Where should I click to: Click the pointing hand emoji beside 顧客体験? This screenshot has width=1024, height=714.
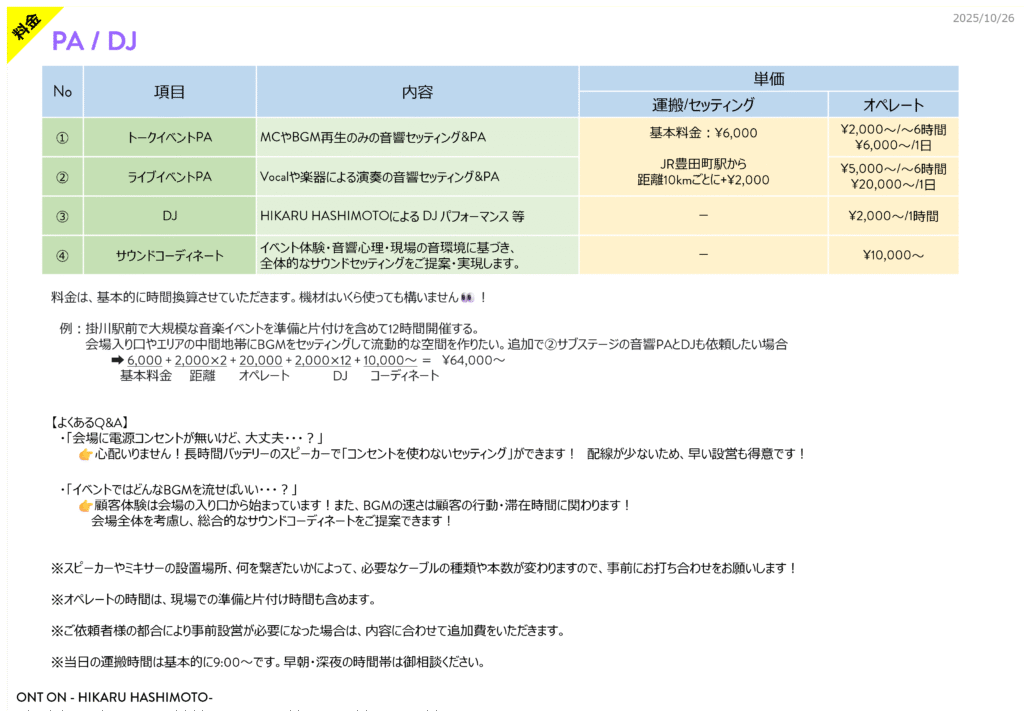pyautogui.click(x=85, y=505)
